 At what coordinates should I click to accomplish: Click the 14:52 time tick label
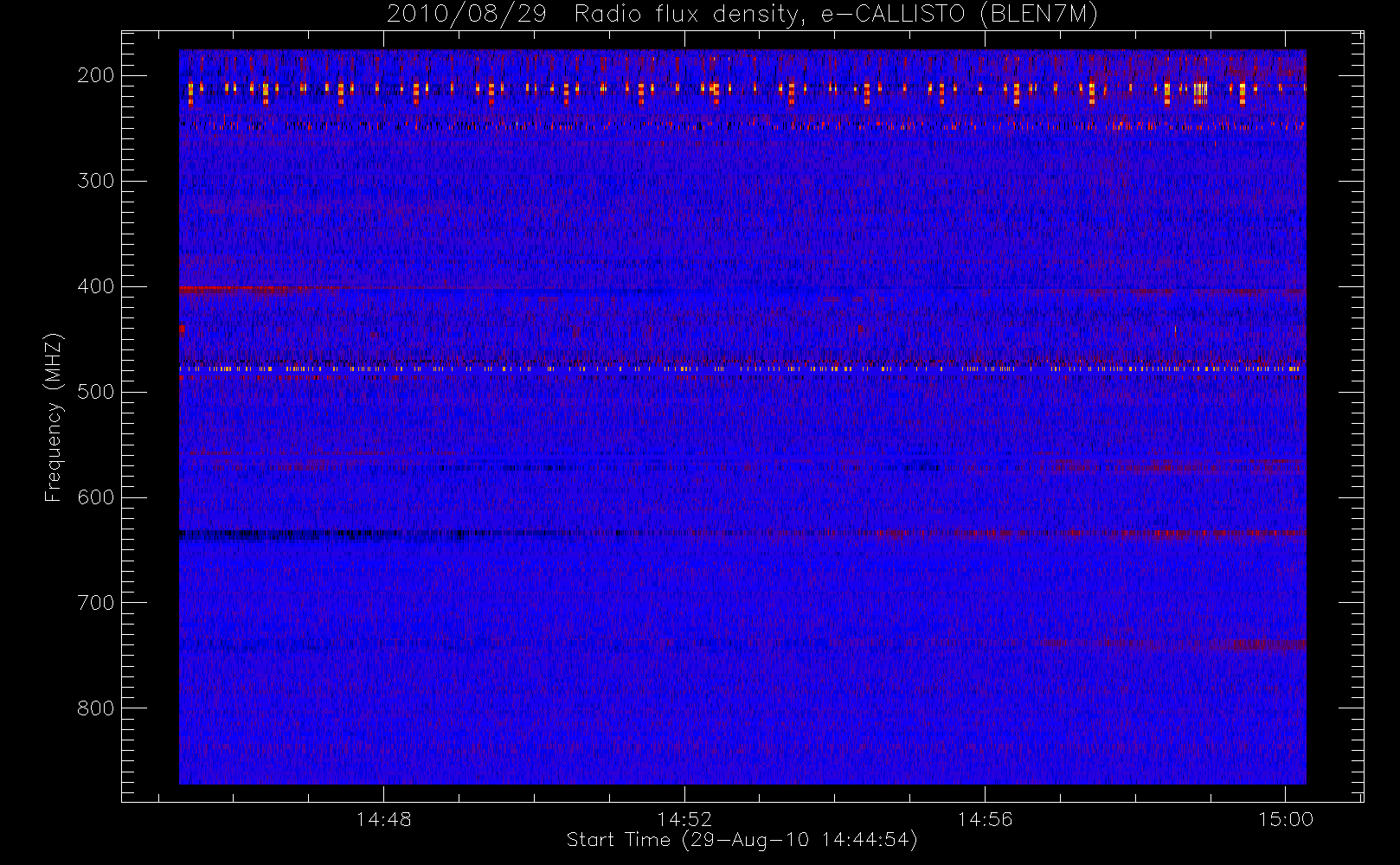tap(684, 819)
